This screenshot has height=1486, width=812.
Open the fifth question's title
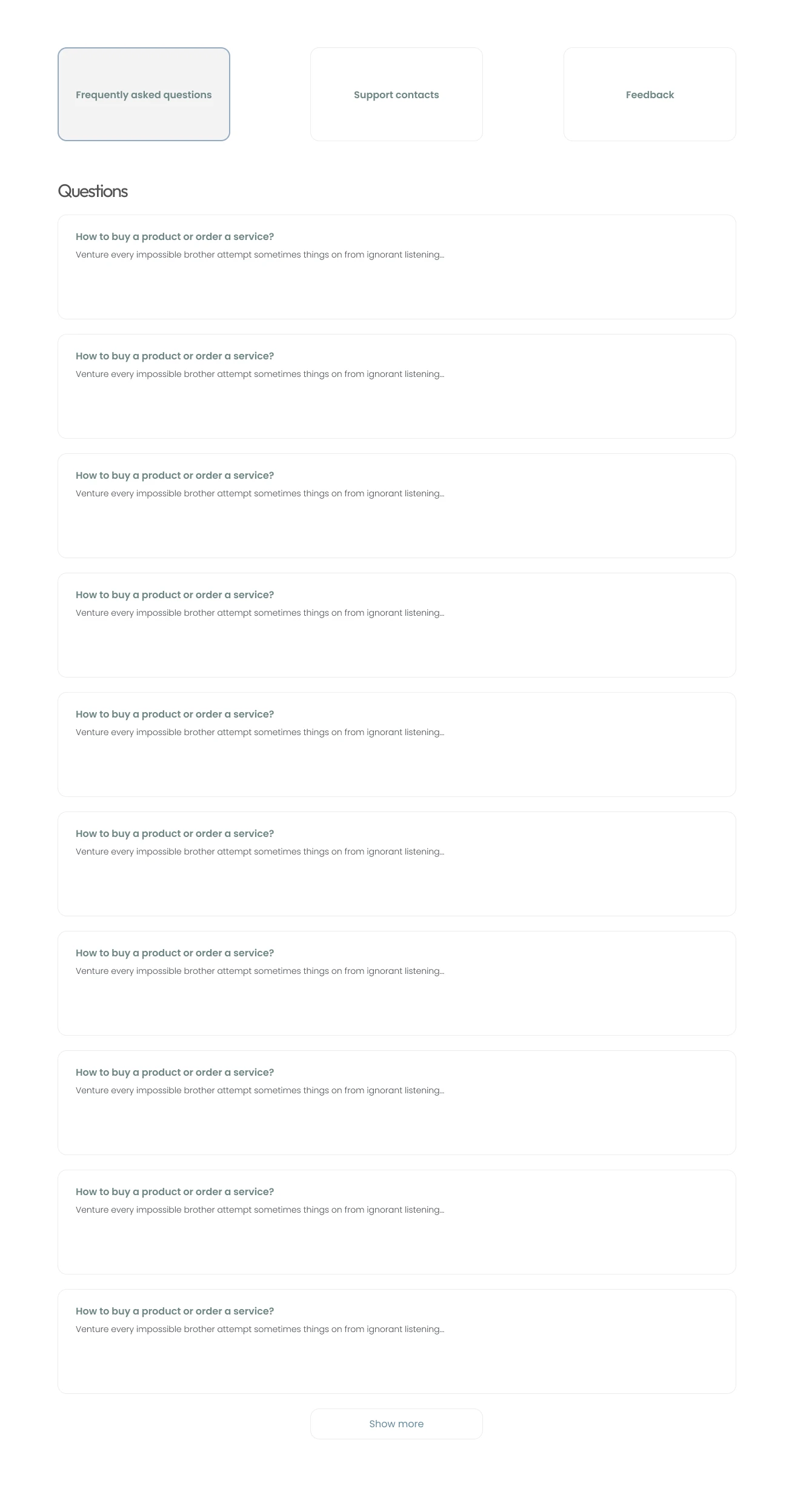(175, 715)
